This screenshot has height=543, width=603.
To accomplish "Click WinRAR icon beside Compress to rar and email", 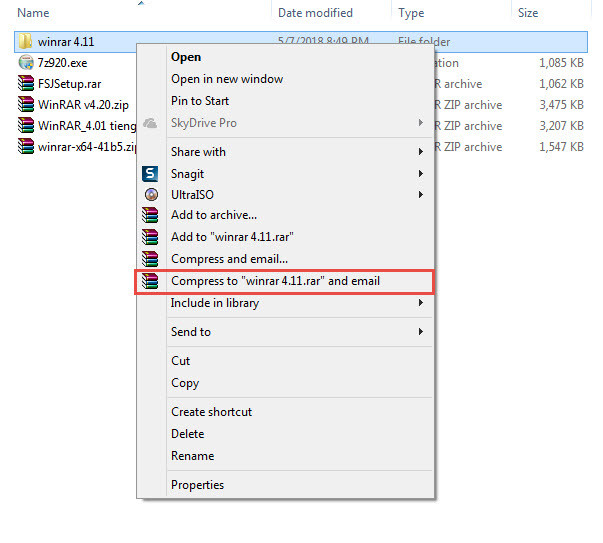I will 150,281.
